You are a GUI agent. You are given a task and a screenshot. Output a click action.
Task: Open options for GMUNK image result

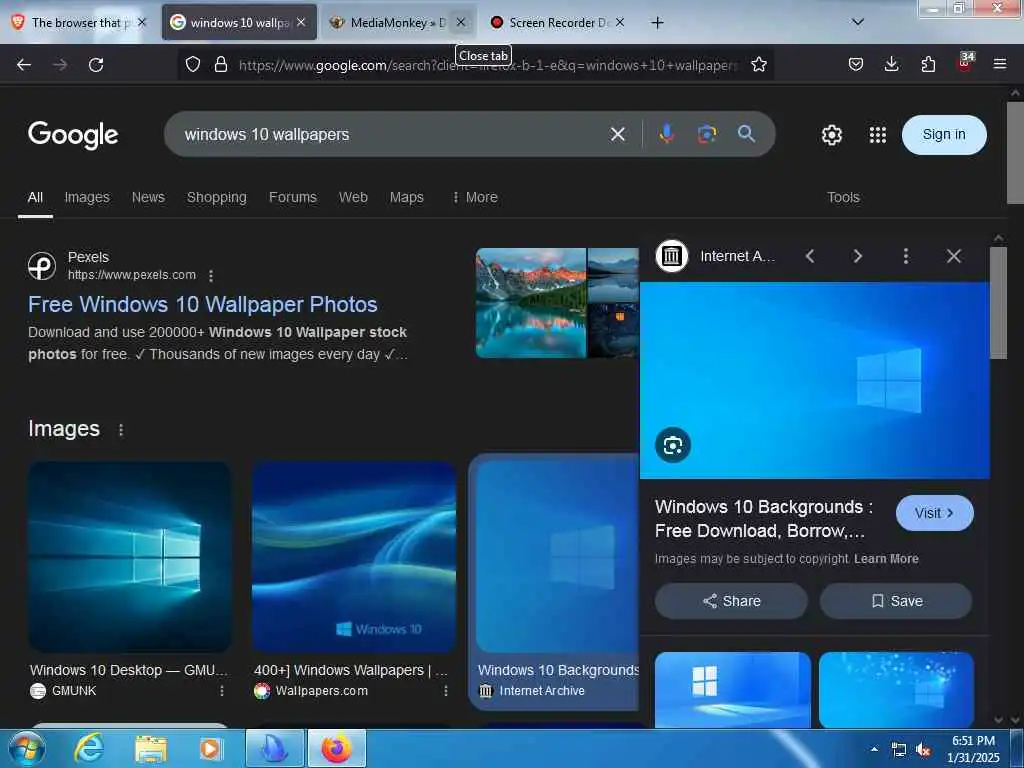pos(221,691)
